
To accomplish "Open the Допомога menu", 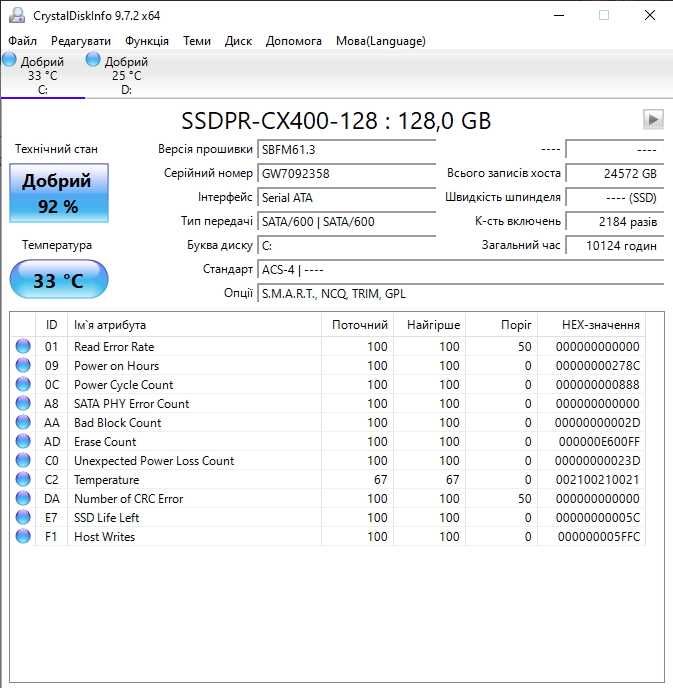I will coord(294,41).
